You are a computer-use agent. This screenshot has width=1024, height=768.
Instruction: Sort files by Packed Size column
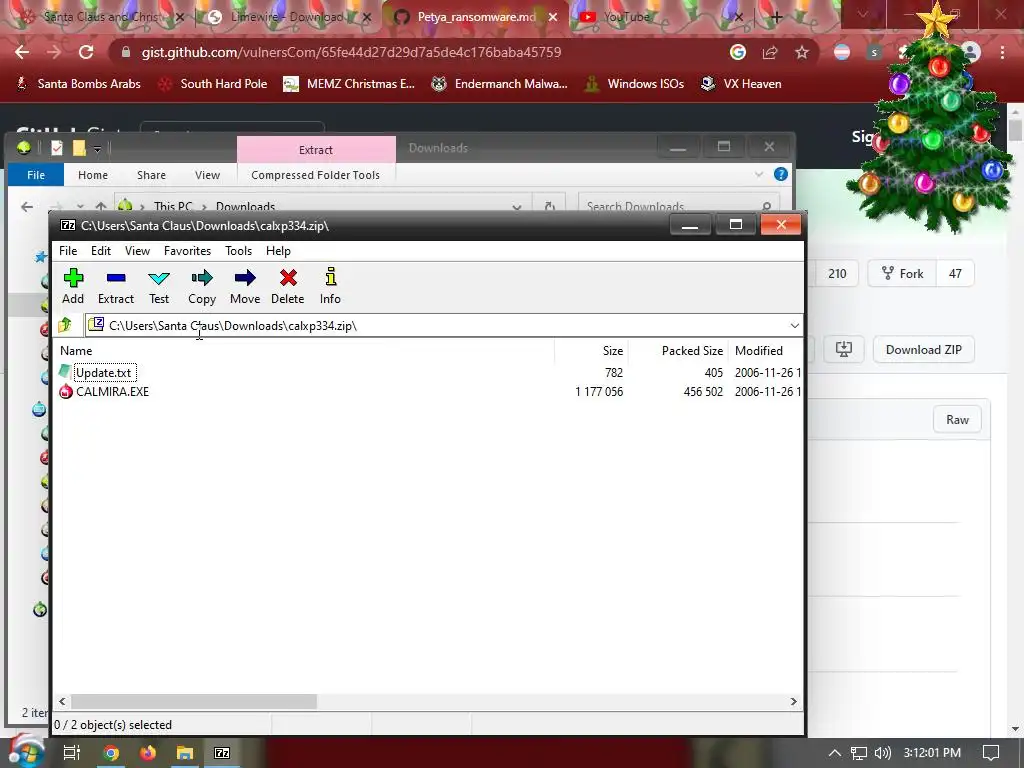point(678,351)
